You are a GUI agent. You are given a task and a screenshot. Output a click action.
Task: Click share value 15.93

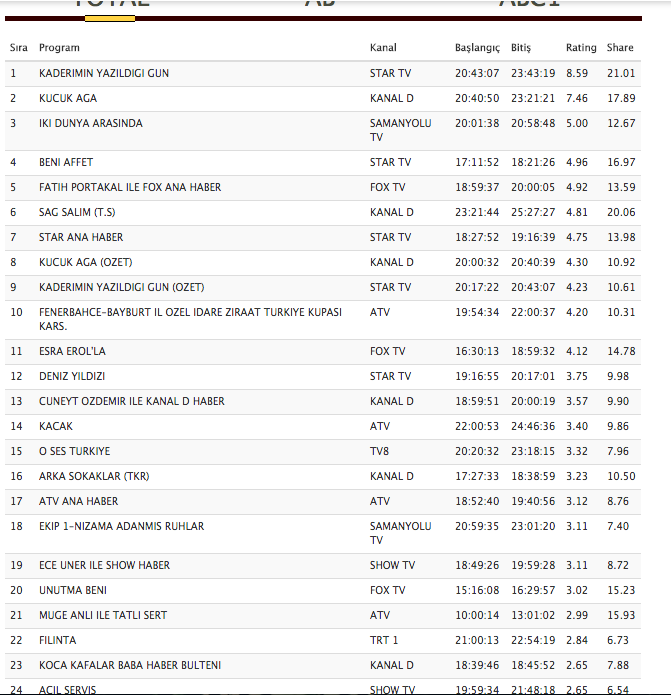pos(621,615)
